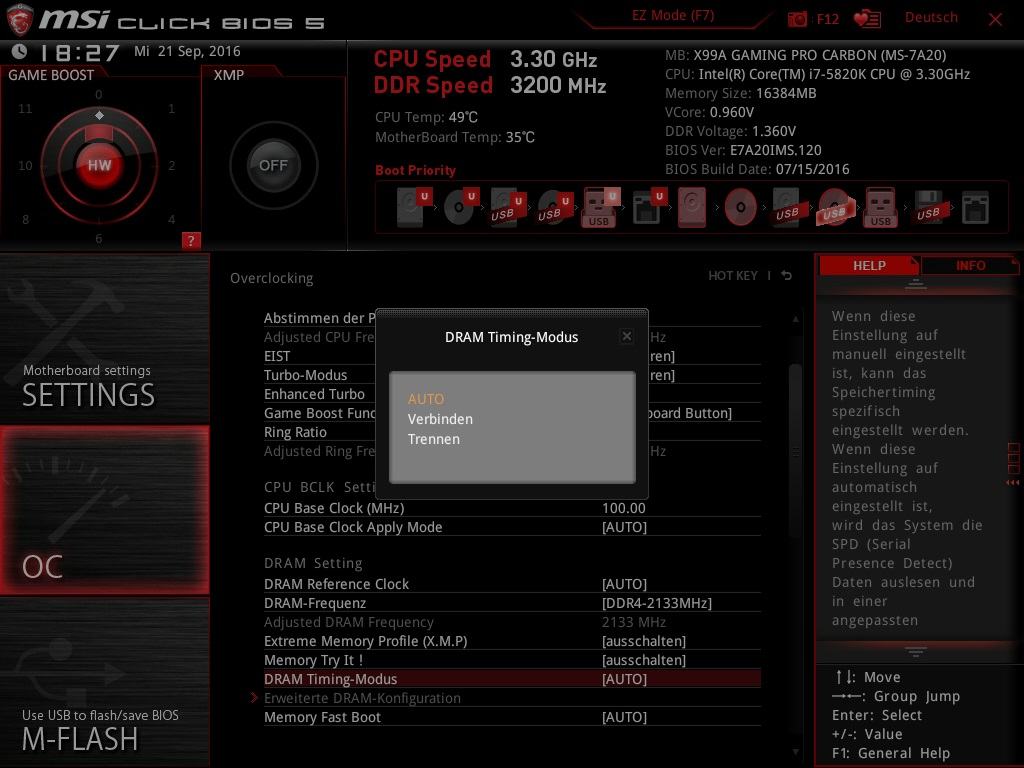Click help panel bottom scroll grip

coord(916,652)
